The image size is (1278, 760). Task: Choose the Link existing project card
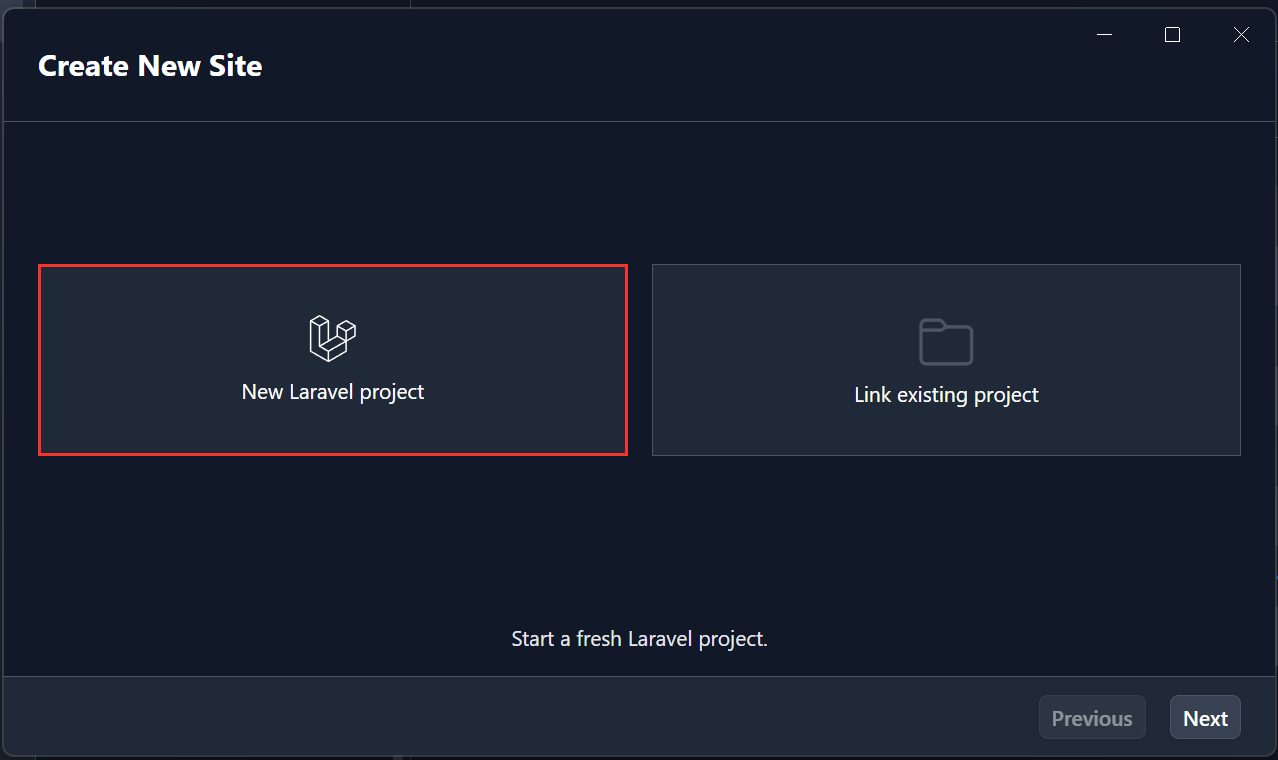point(946,360)
